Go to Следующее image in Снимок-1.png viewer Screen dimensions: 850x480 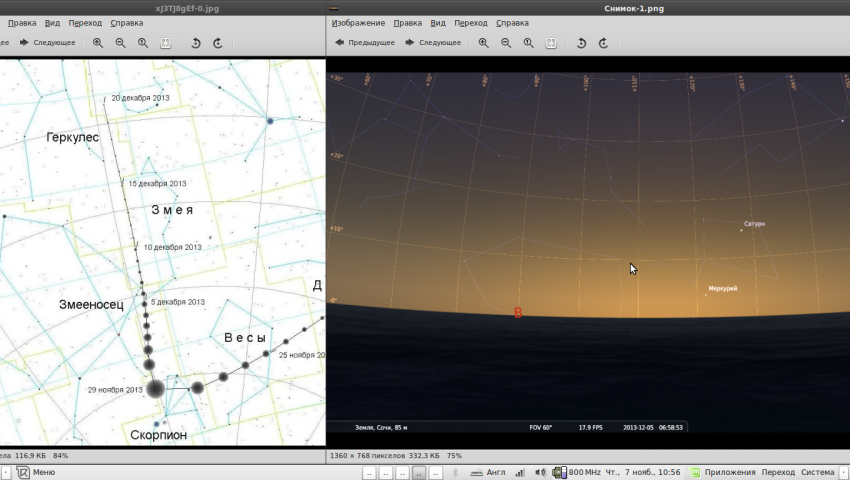[432, 43]
